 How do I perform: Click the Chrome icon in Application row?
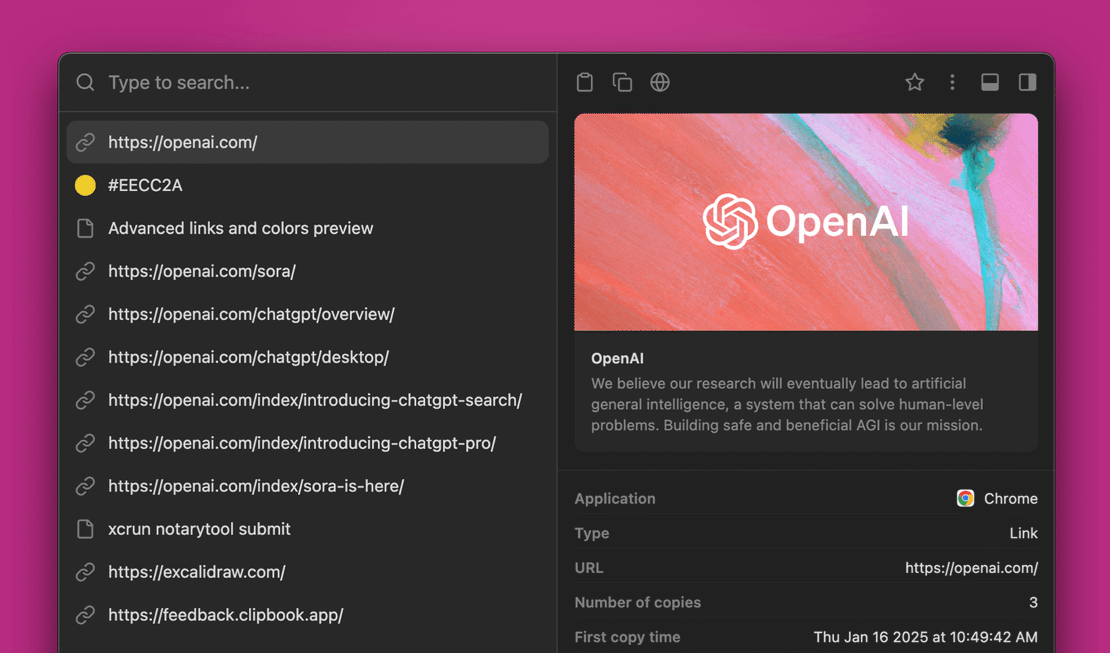tap(965, 499)
